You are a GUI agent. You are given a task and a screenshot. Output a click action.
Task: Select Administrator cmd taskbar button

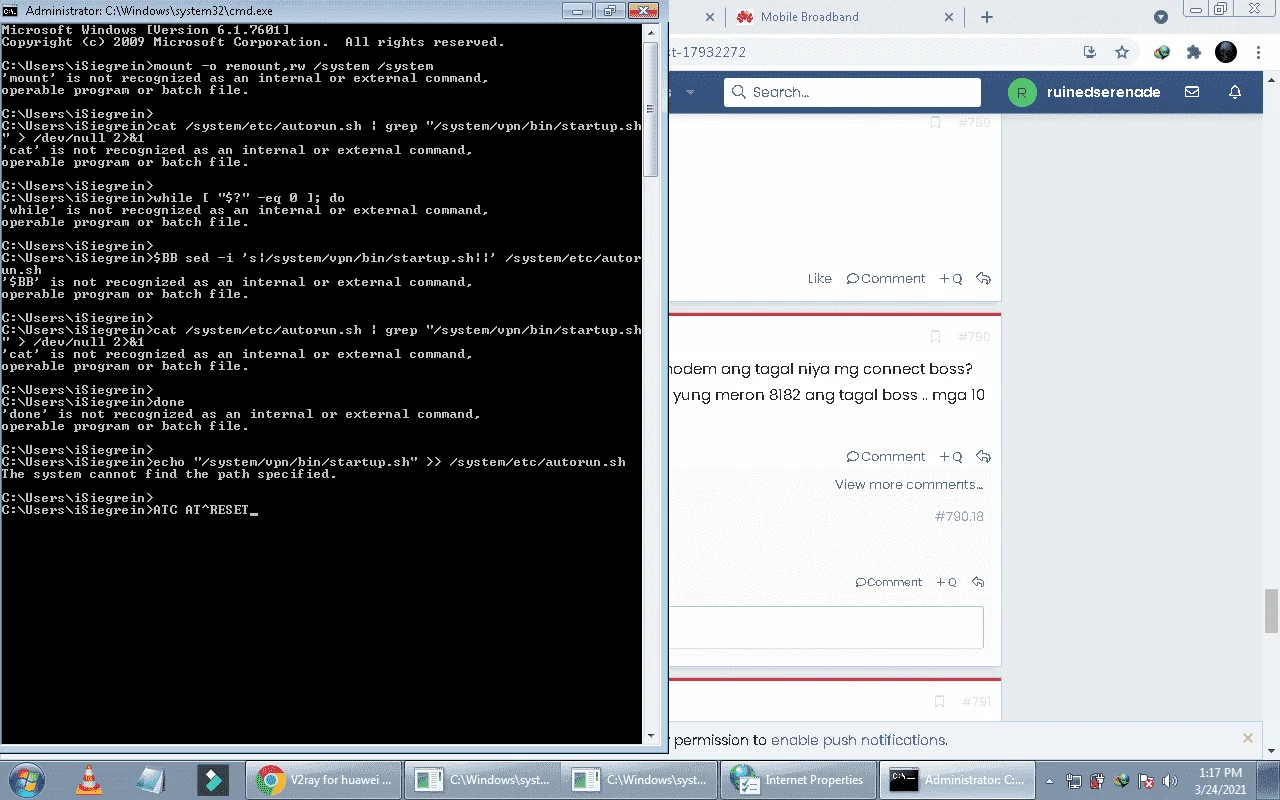tap(956, 779)
